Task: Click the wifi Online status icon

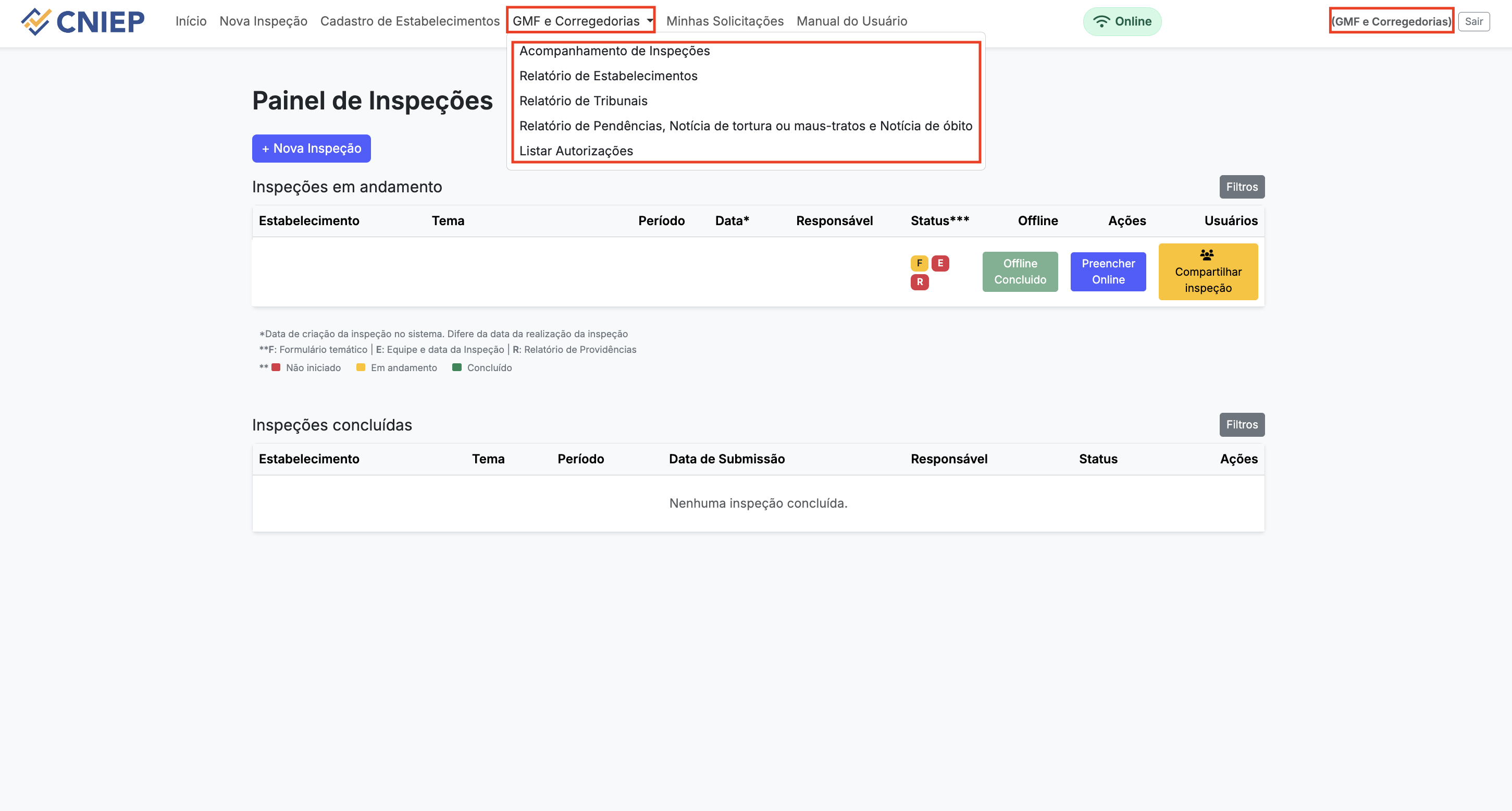Action: (1101, 22)
